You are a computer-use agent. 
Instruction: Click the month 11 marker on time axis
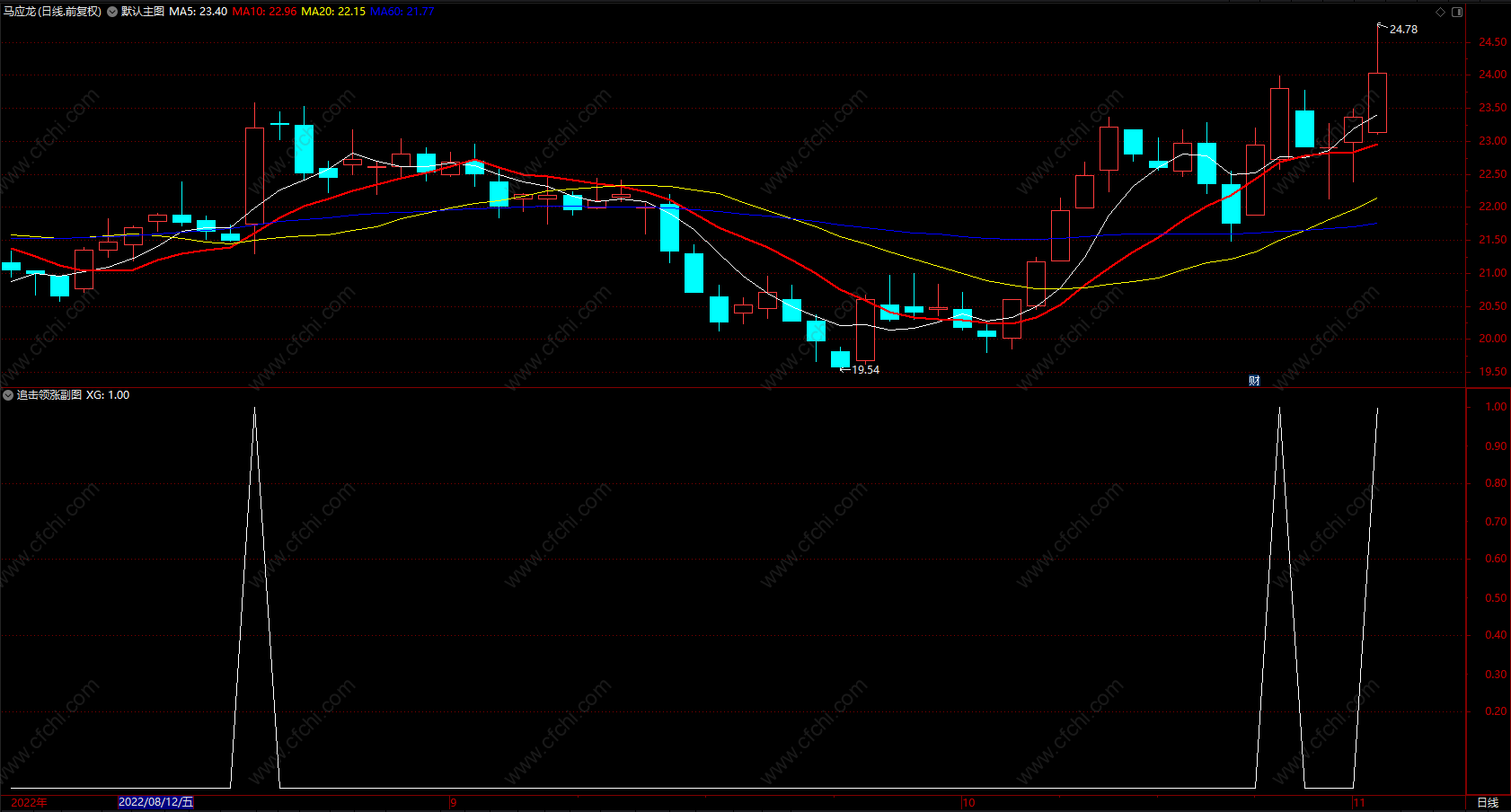(x=1359, y=803)
